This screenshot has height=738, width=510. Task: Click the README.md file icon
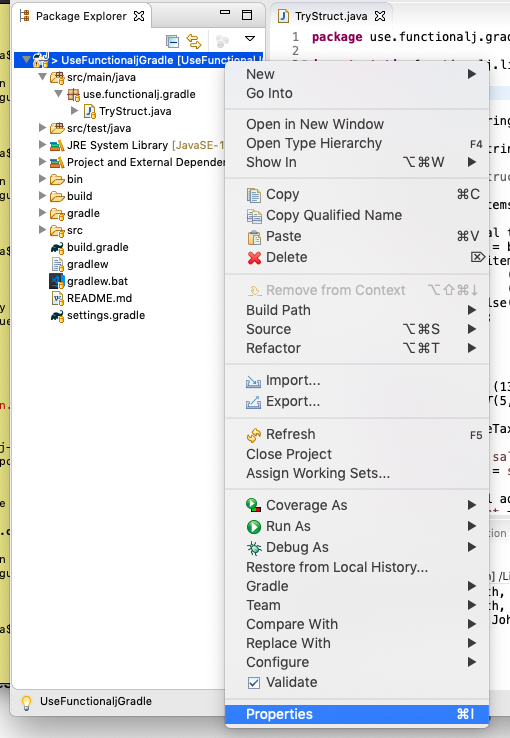click(57, 298)
